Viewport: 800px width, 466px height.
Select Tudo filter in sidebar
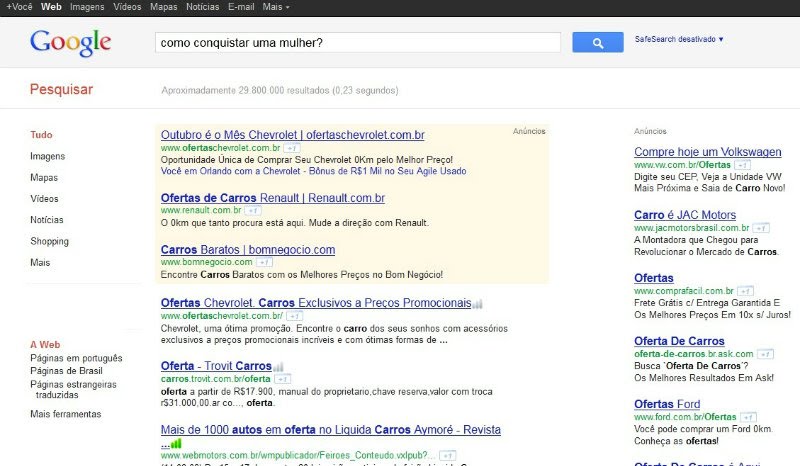[41, 135]
